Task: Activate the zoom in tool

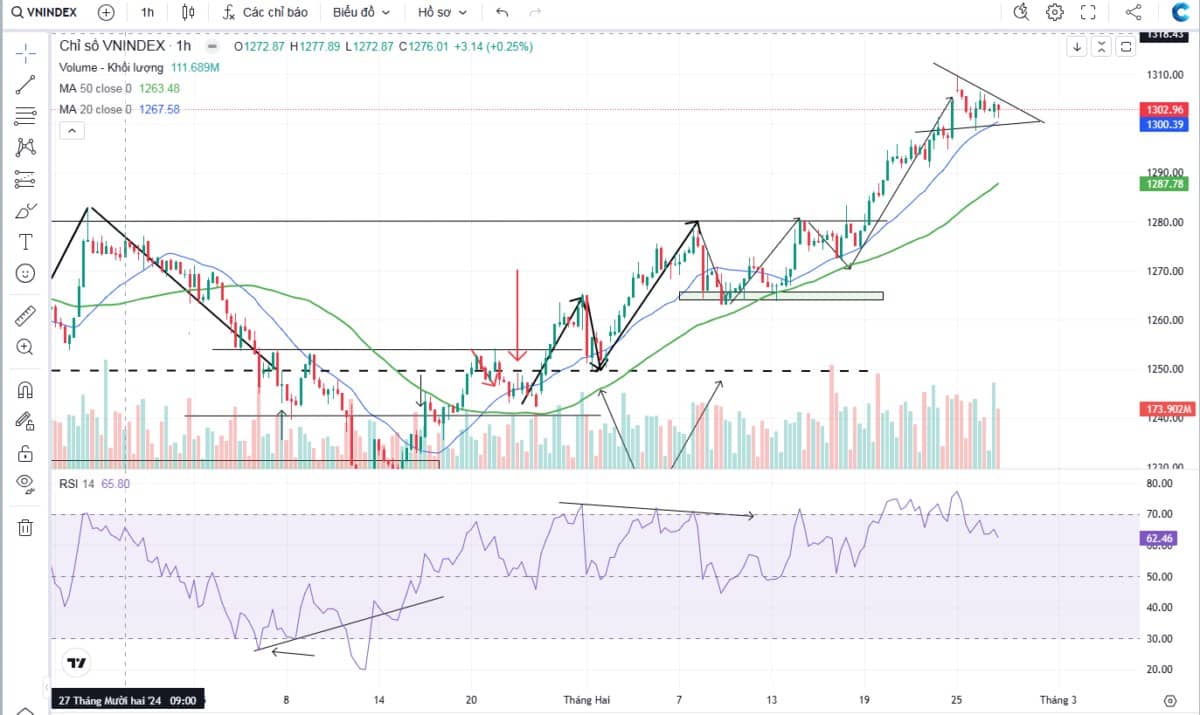Action: coord(25,348)
